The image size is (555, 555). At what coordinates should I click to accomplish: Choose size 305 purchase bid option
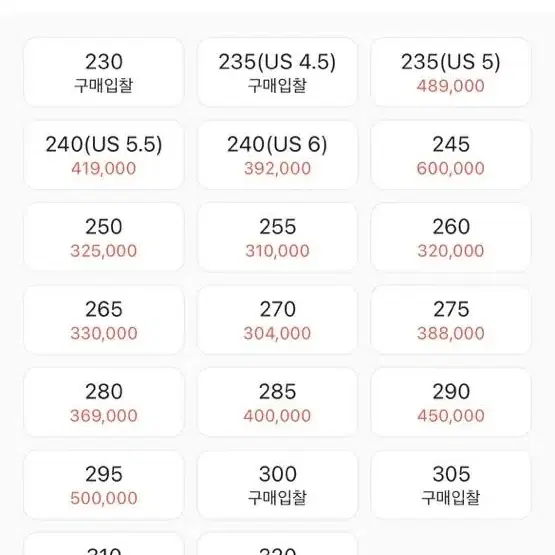click(451, 485)
